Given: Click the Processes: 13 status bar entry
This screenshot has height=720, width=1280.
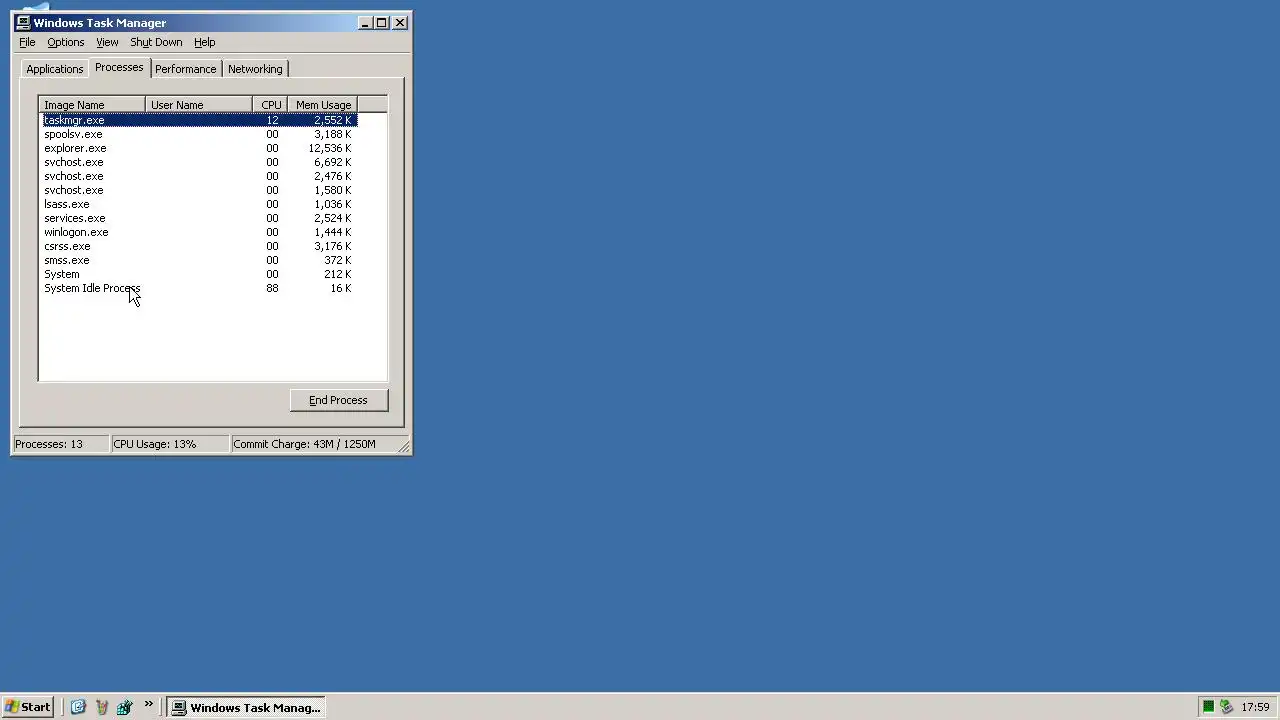Looking at the screenshot, I should pos(60,444).
